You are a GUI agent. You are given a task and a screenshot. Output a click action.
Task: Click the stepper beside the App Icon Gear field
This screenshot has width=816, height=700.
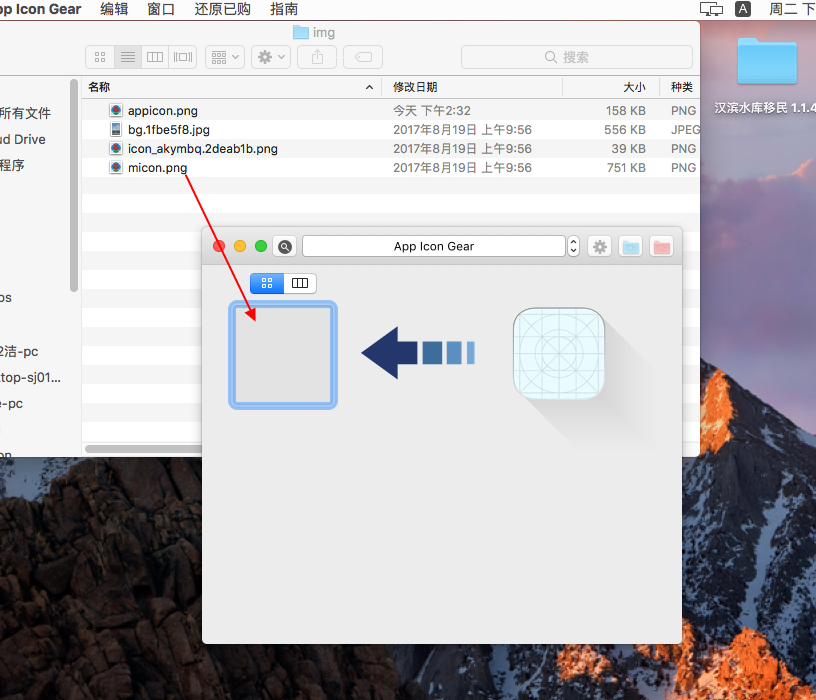point(573,247)
